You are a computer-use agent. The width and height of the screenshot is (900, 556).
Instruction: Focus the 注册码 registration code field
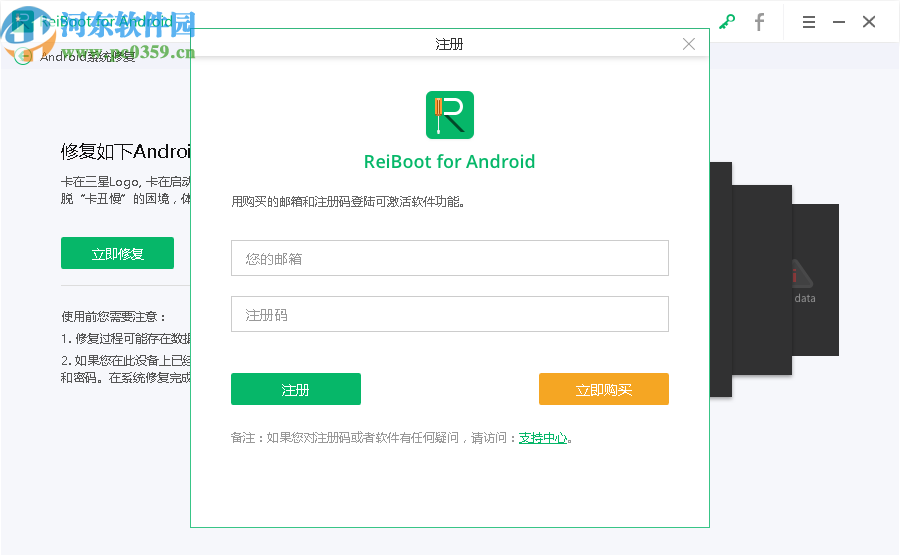coord(449,314)
